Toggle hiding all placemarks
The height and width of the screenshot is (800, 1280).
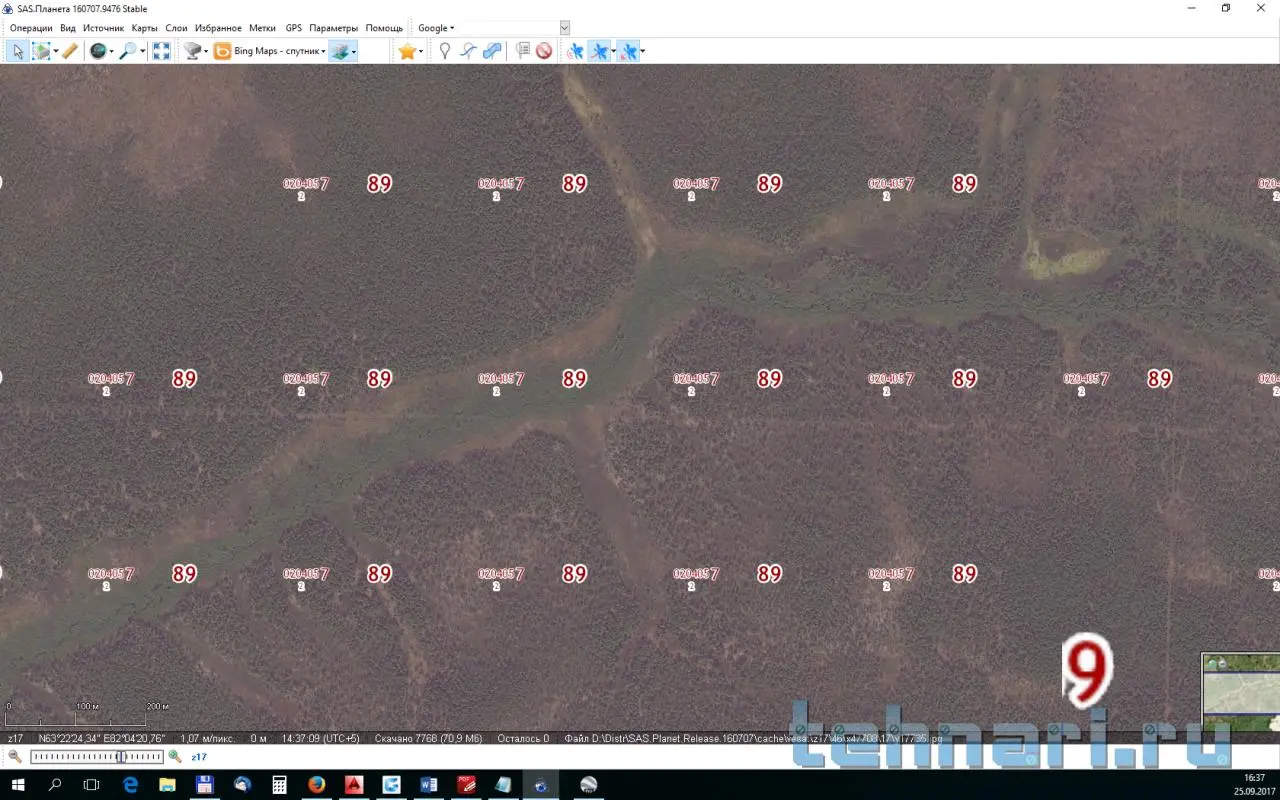(544, 51)
